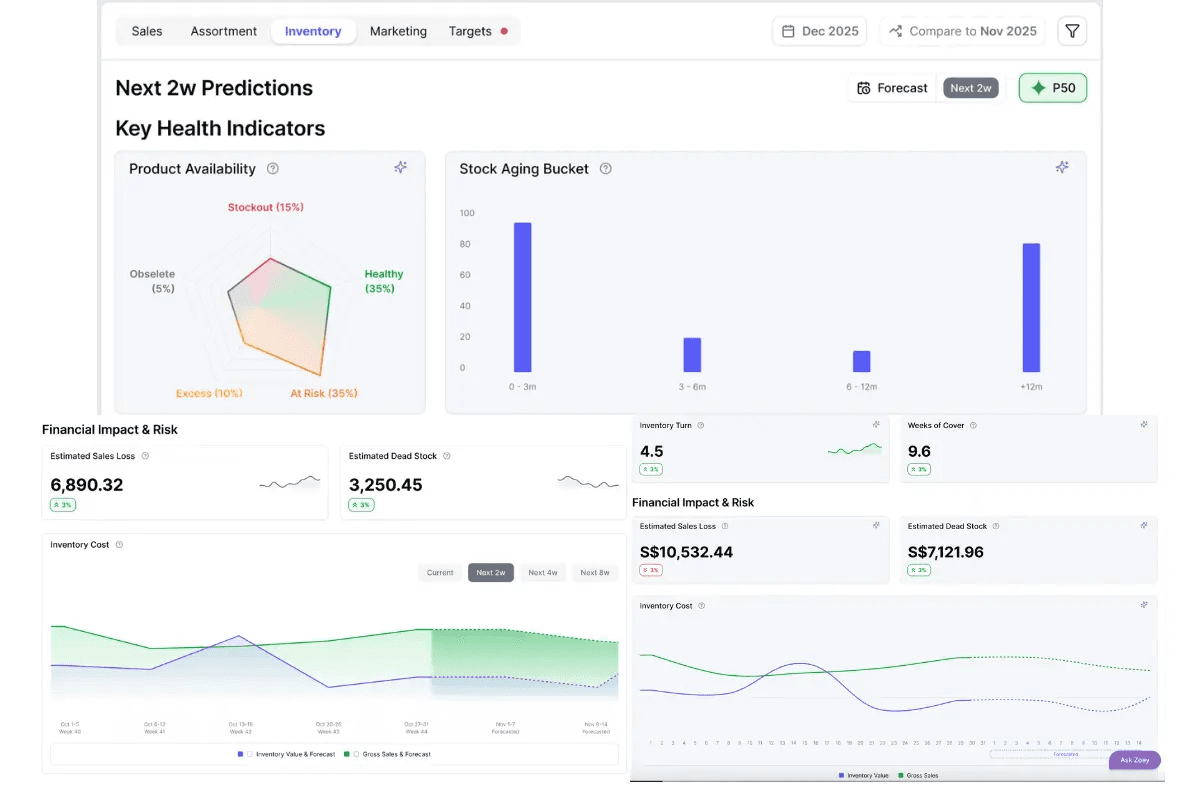The width and height of the screenshot is (1200, 800).
Task: Open the Ask Zoey assistant button
Action: point(1135,760)
